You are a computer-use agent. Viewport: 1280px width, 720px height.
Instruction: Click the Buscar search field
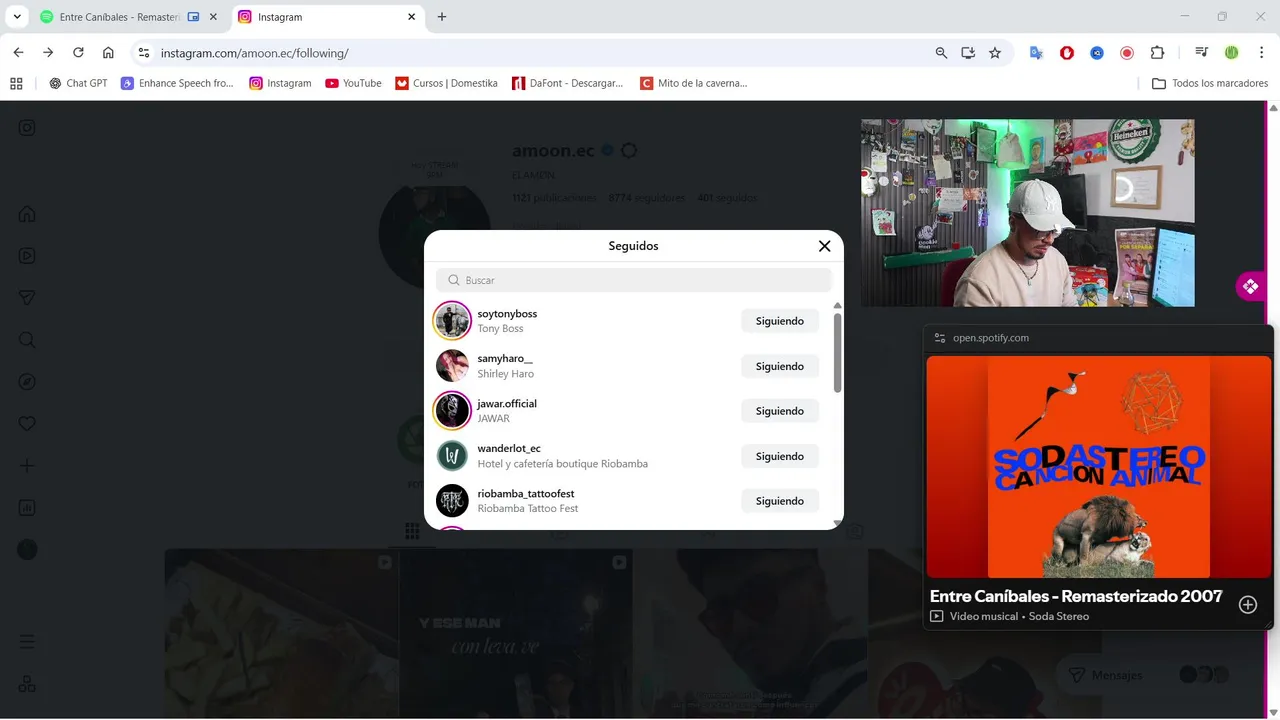634,280
